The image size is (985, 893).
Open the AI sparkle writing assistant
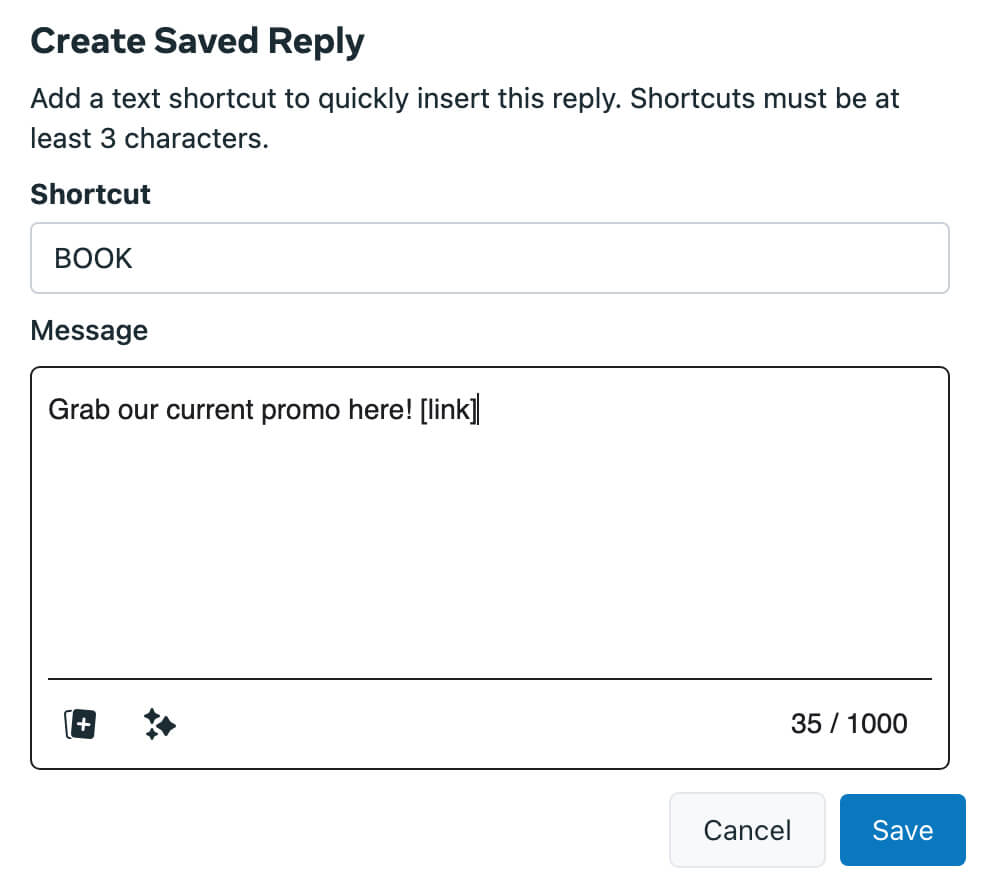pos(160,724)
